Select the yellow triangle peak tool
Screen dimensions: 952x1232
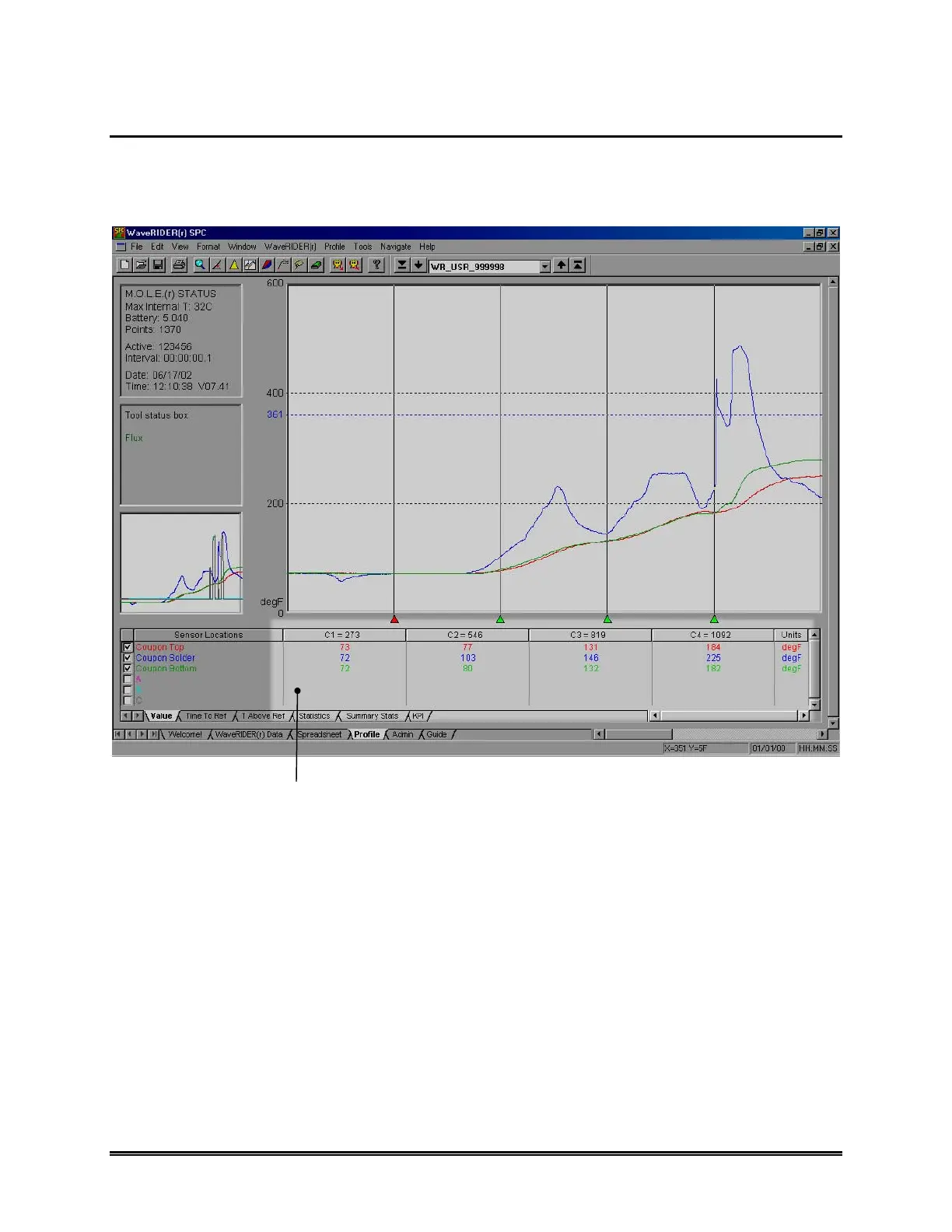tap(233, 265)
